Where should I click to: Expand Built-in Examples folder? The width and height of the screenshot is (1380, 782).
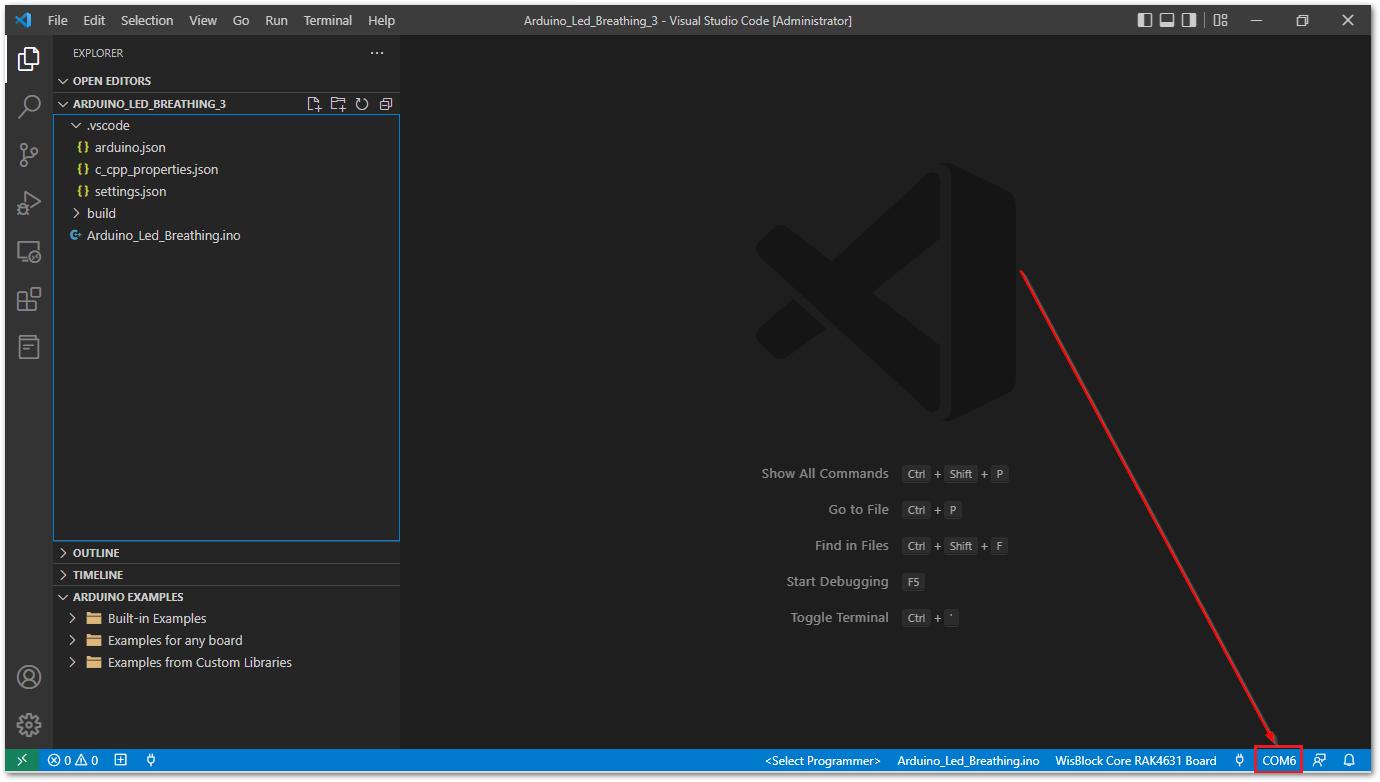(x=226, y=618)
